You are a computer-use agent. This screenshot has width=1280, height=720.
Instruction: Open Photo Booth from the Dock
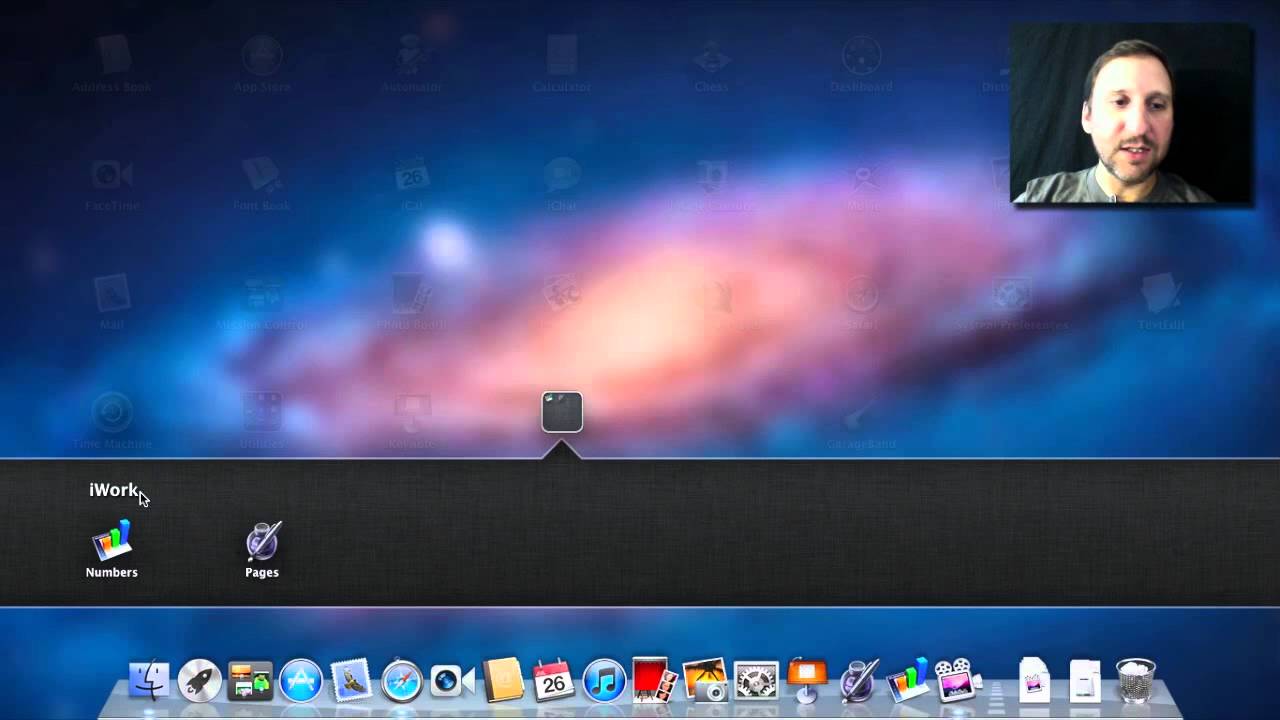654,680
